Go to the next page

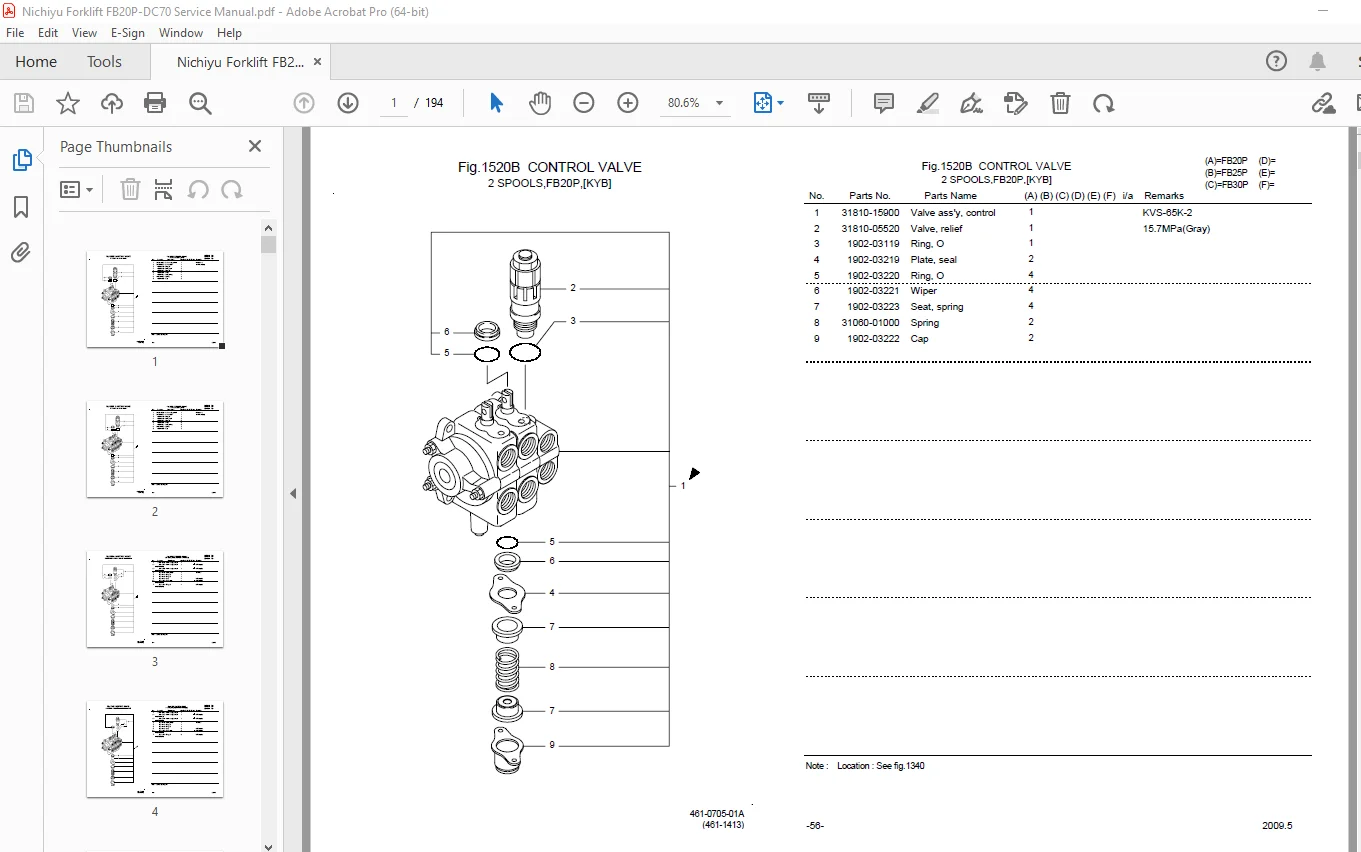(x=348, y=103)
